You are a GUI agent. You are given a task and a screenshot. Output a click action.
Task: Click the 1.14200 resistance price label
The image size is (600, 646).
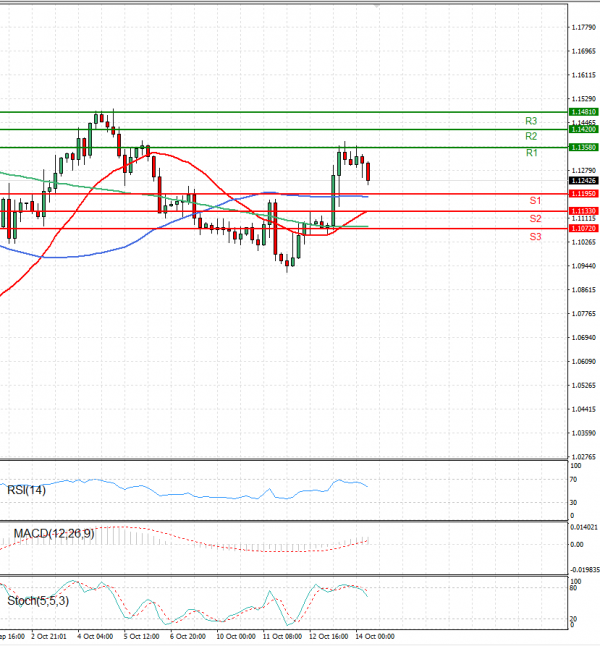[x=583, y=129]
